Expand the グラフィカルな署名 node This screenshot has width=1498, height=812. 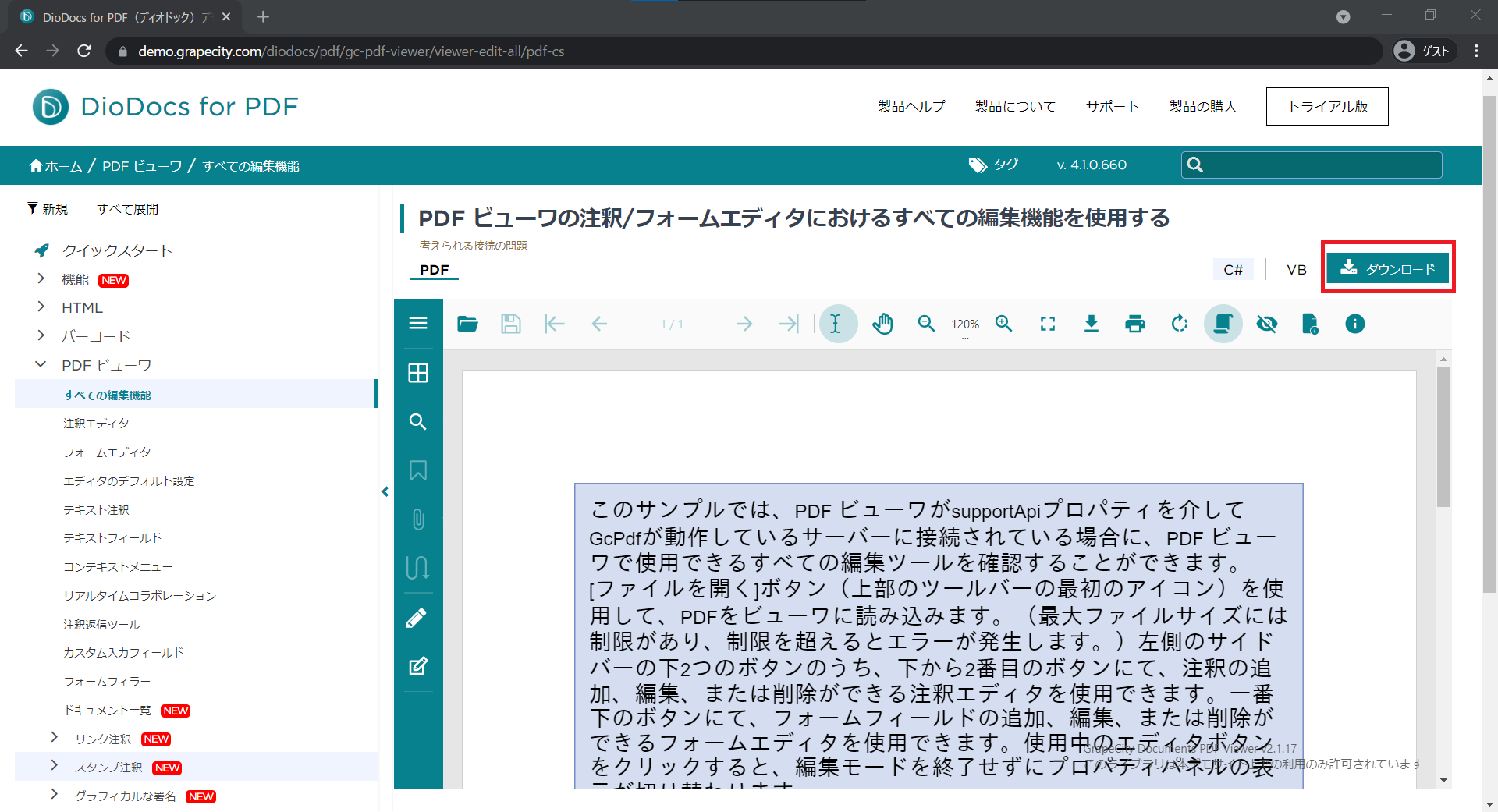pos(54,794)
